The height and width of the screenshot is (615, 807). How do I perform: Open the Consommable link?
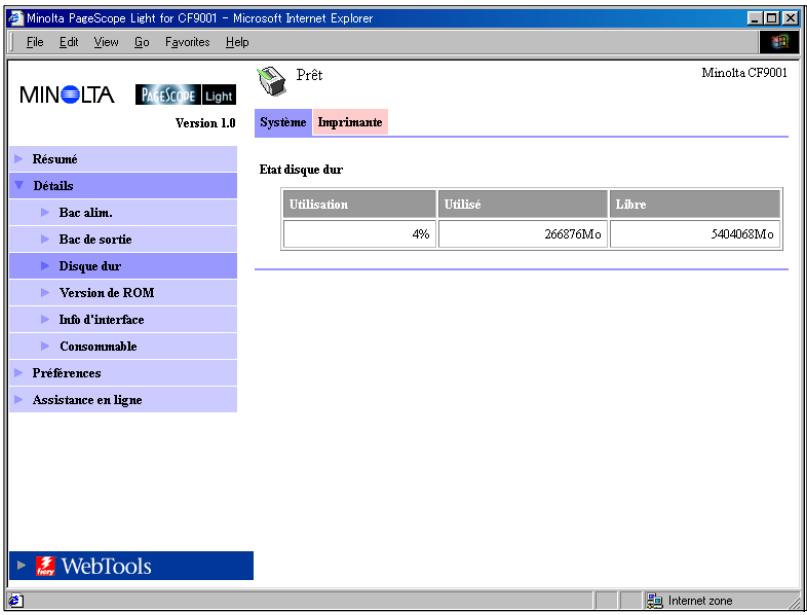coord(98,346)
